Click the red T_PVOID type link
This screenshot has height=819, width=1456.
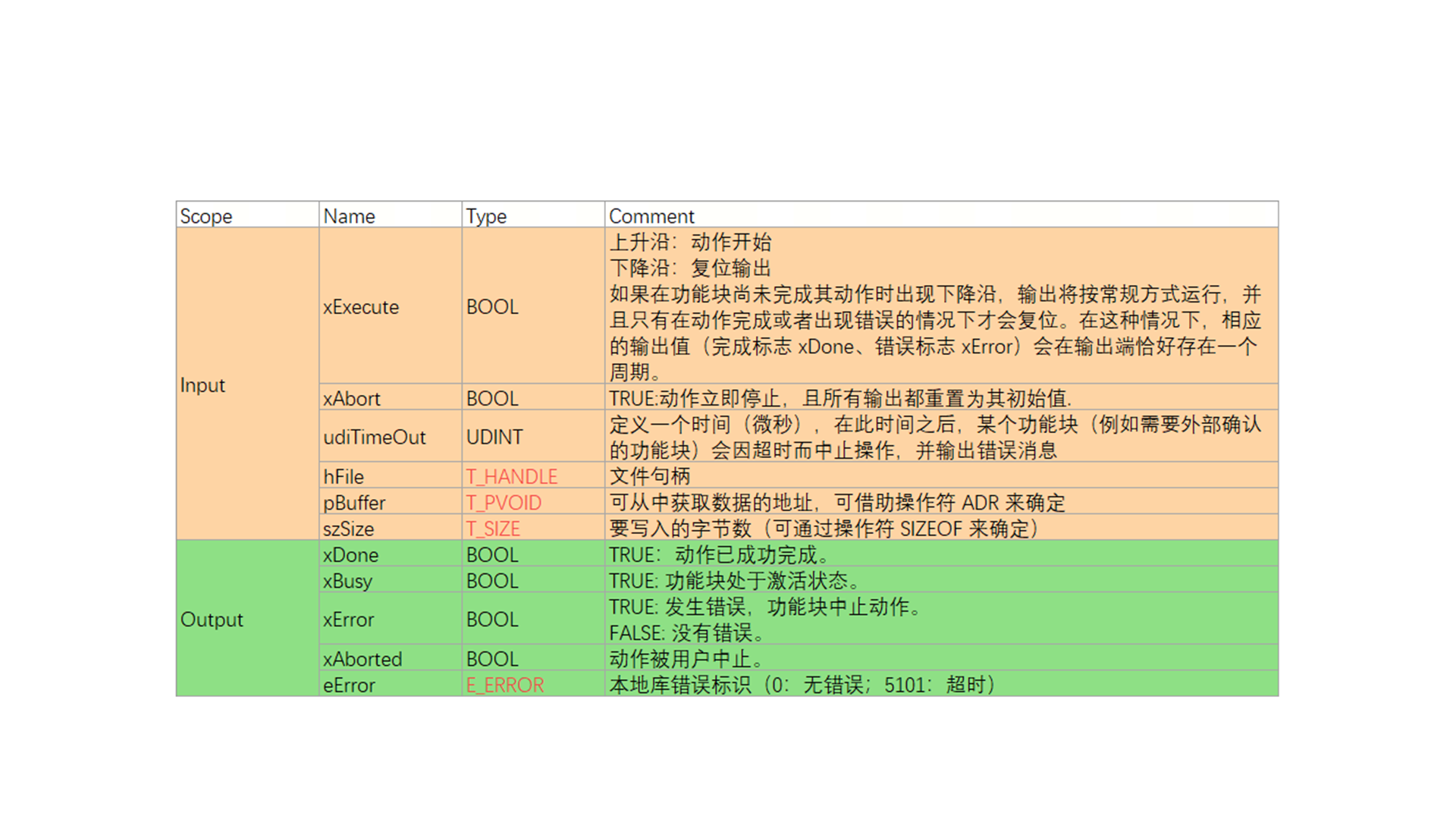tap(504, 503)
